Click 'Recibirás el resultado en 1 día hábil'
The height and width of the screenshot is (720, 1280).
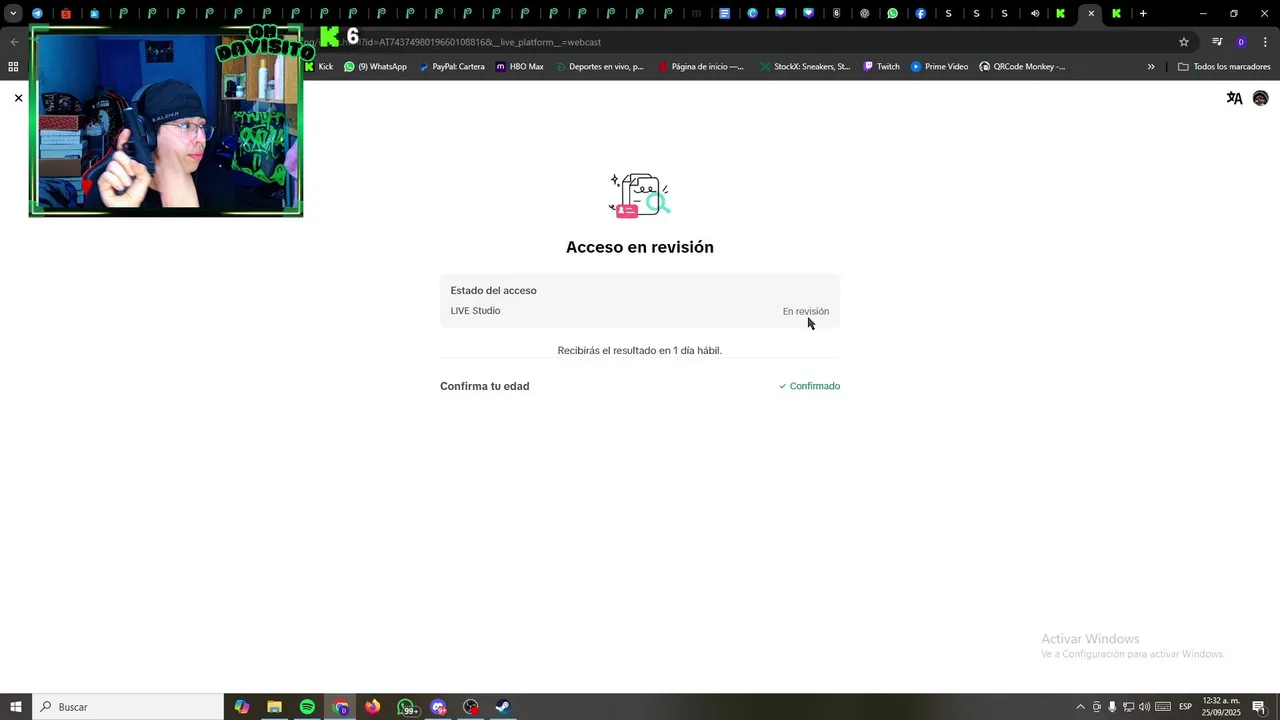pyautogui.click(x=640, y=351)
